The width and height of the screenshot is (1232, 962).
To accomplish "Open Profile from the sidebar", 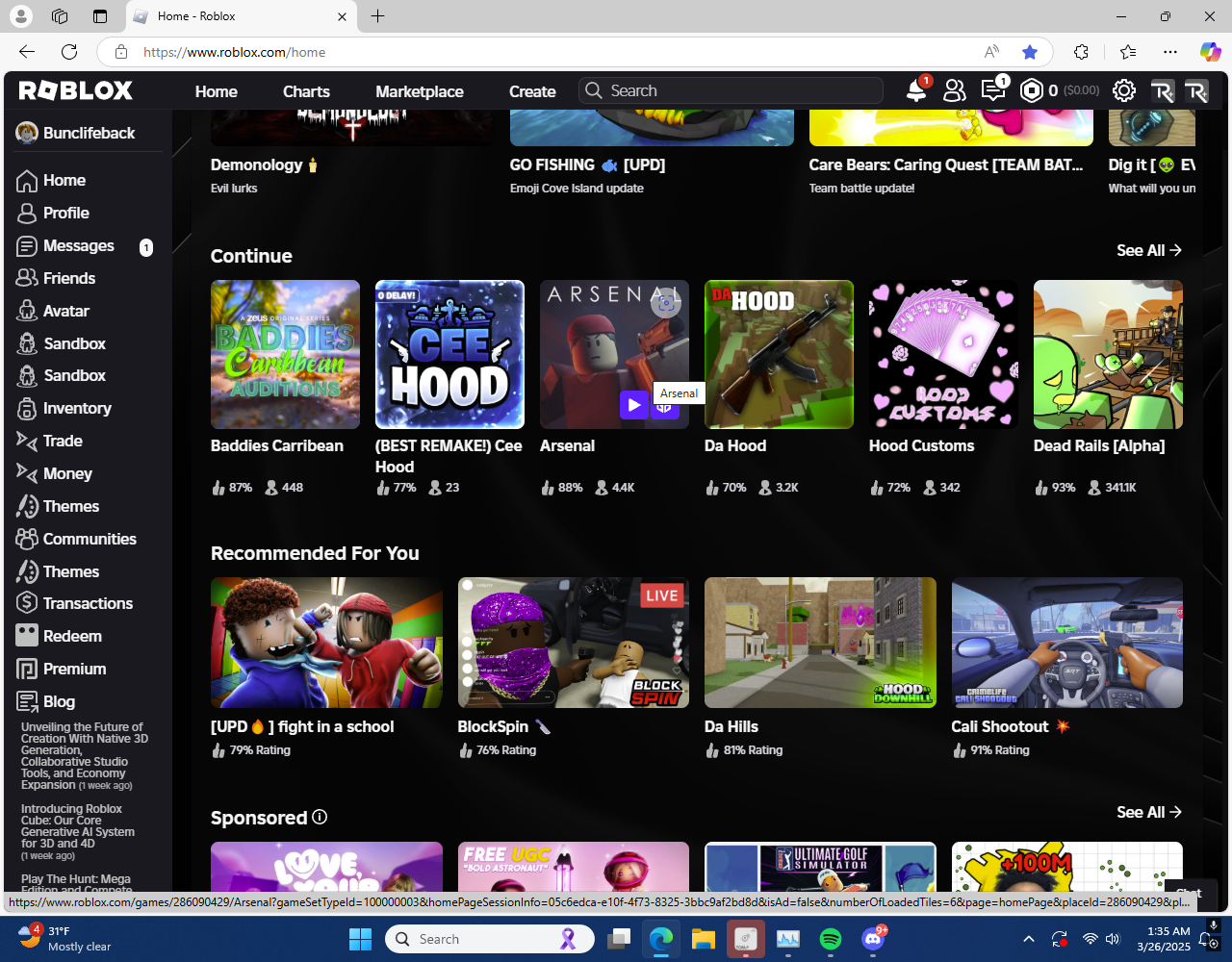I will tap(65, 213).
